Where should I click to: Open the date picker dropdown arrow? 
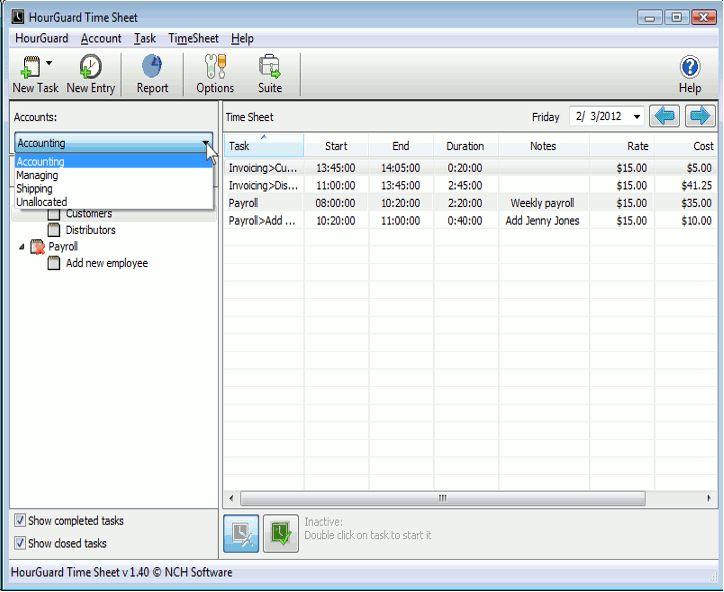point(637,116)
